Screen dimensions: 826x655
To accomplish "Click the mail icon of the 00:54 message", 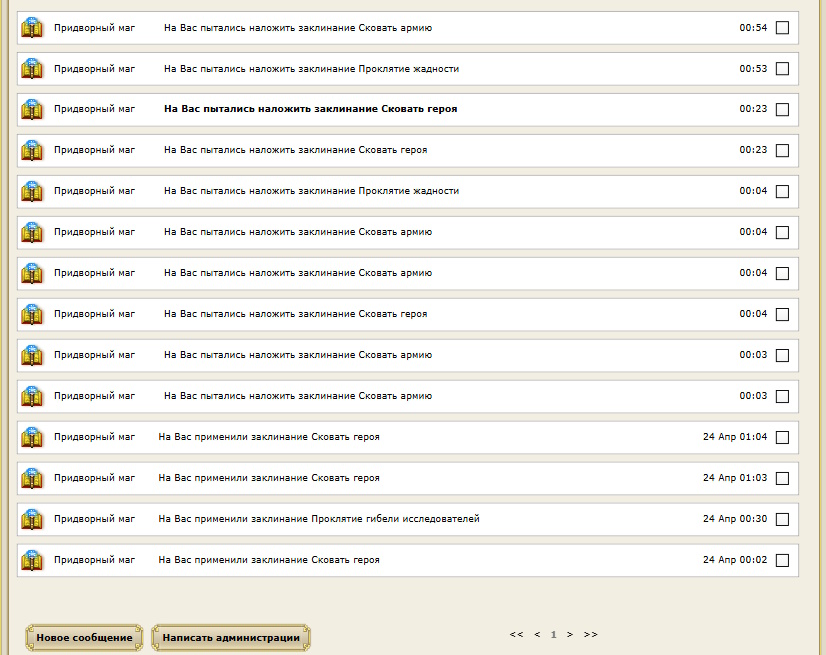I will (x=32, y=28).
